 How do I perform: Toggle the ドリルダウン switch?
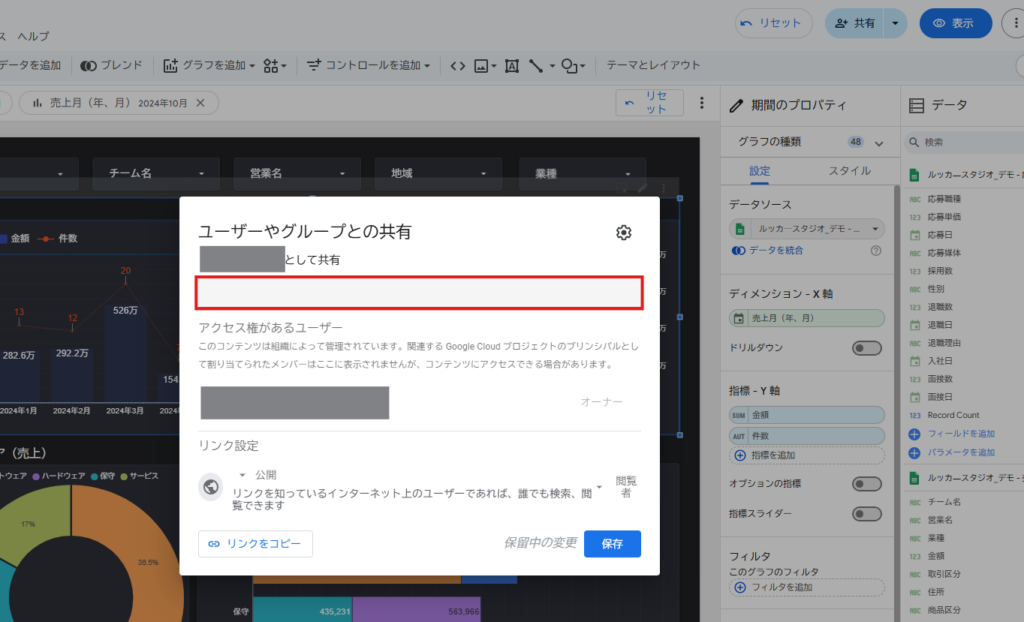[866, 348]
